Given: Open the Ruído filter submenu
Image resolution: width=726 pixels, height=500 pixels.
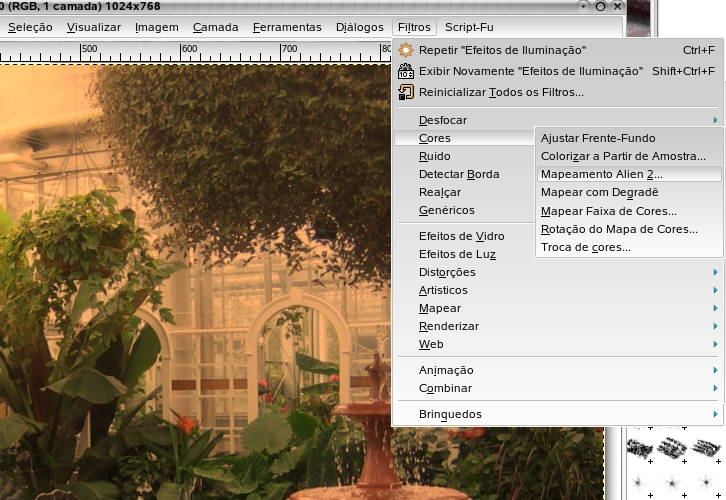Looking at the screenshot, I should click(464, 156).
